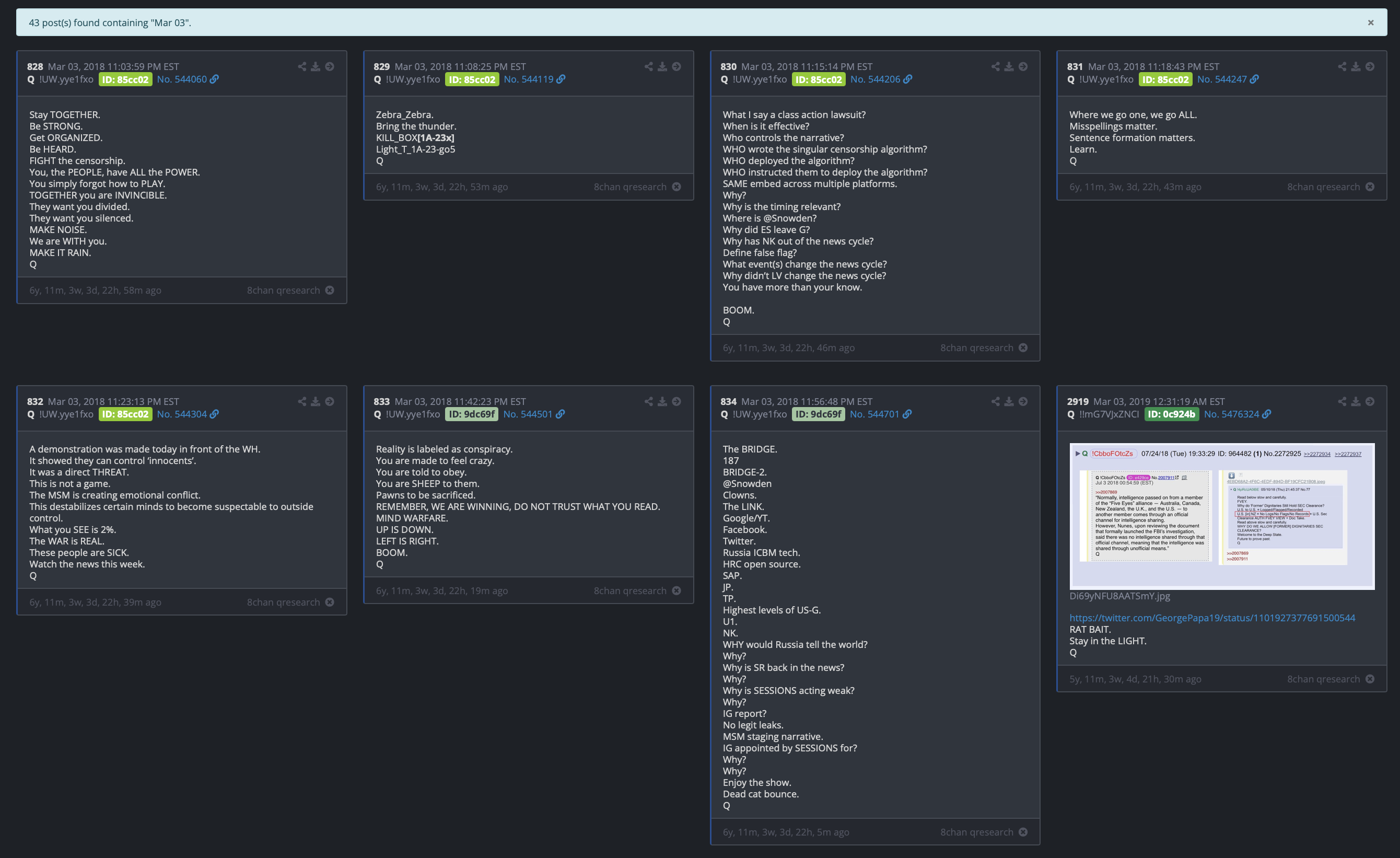Open the GeorgePapa19 twitter status link
The width and height of the screenshot is (1400, 858).
click(1212, 618)
